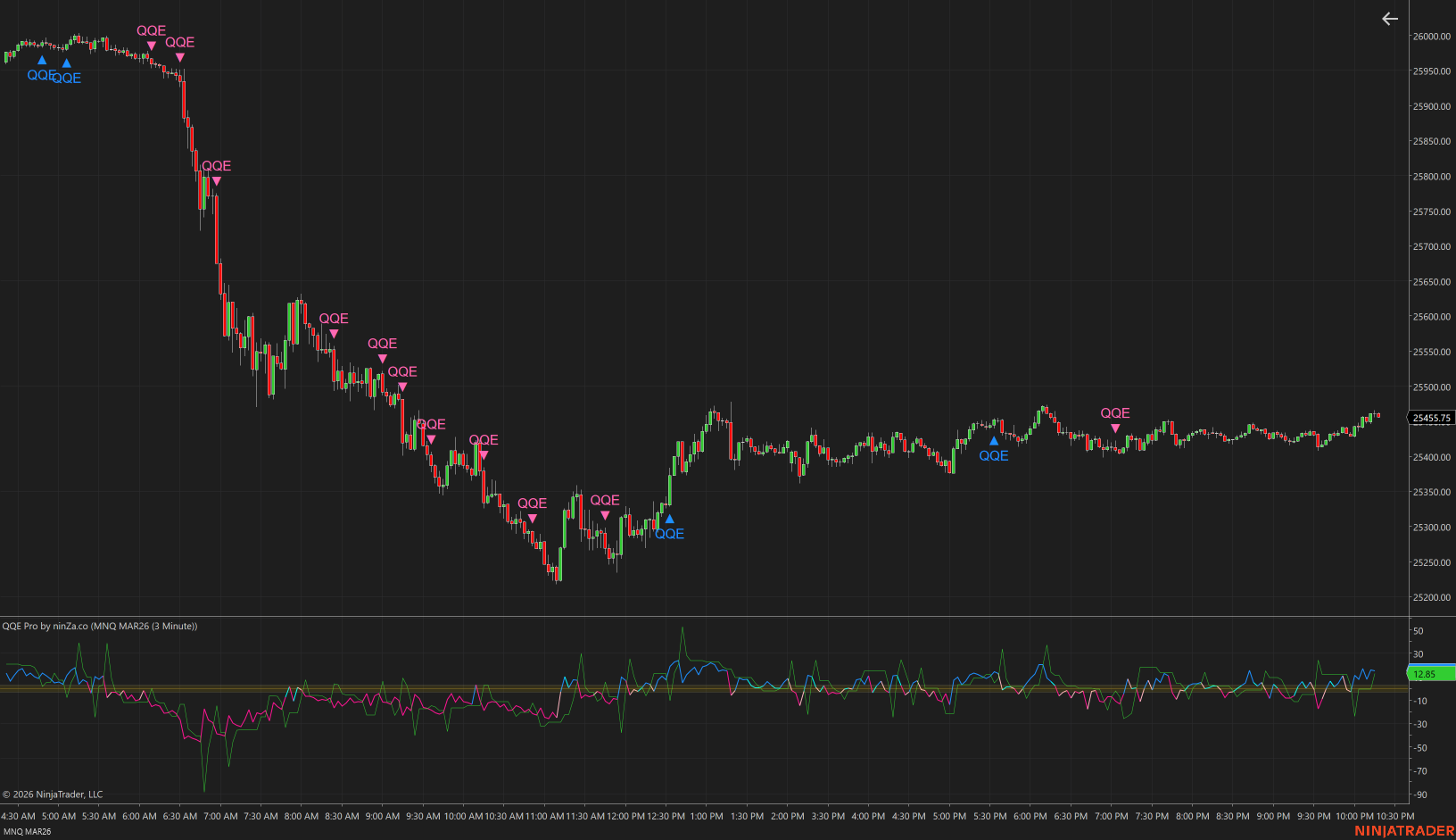Click the green 12.85 indicator value marker
Screen dimensions: 1456x840
(x=1431, y=674)
